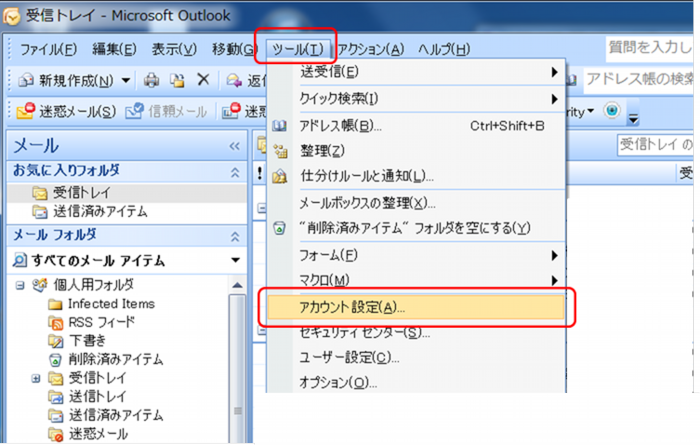Viewport: 700px width, 445px height.
Task: Choose アカウント設定(A) from the menu
Action: (416, 307)
